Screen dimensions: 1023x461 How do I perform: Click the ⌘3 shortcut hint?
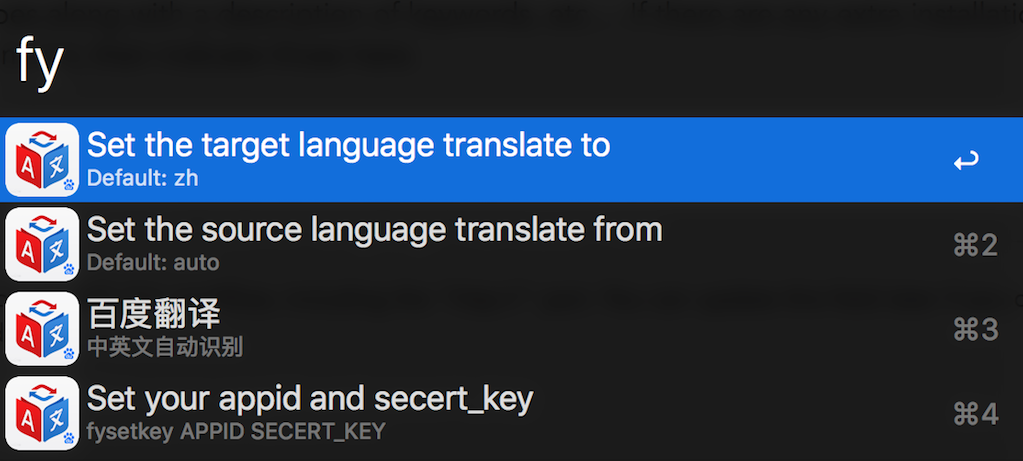(975, 329)
